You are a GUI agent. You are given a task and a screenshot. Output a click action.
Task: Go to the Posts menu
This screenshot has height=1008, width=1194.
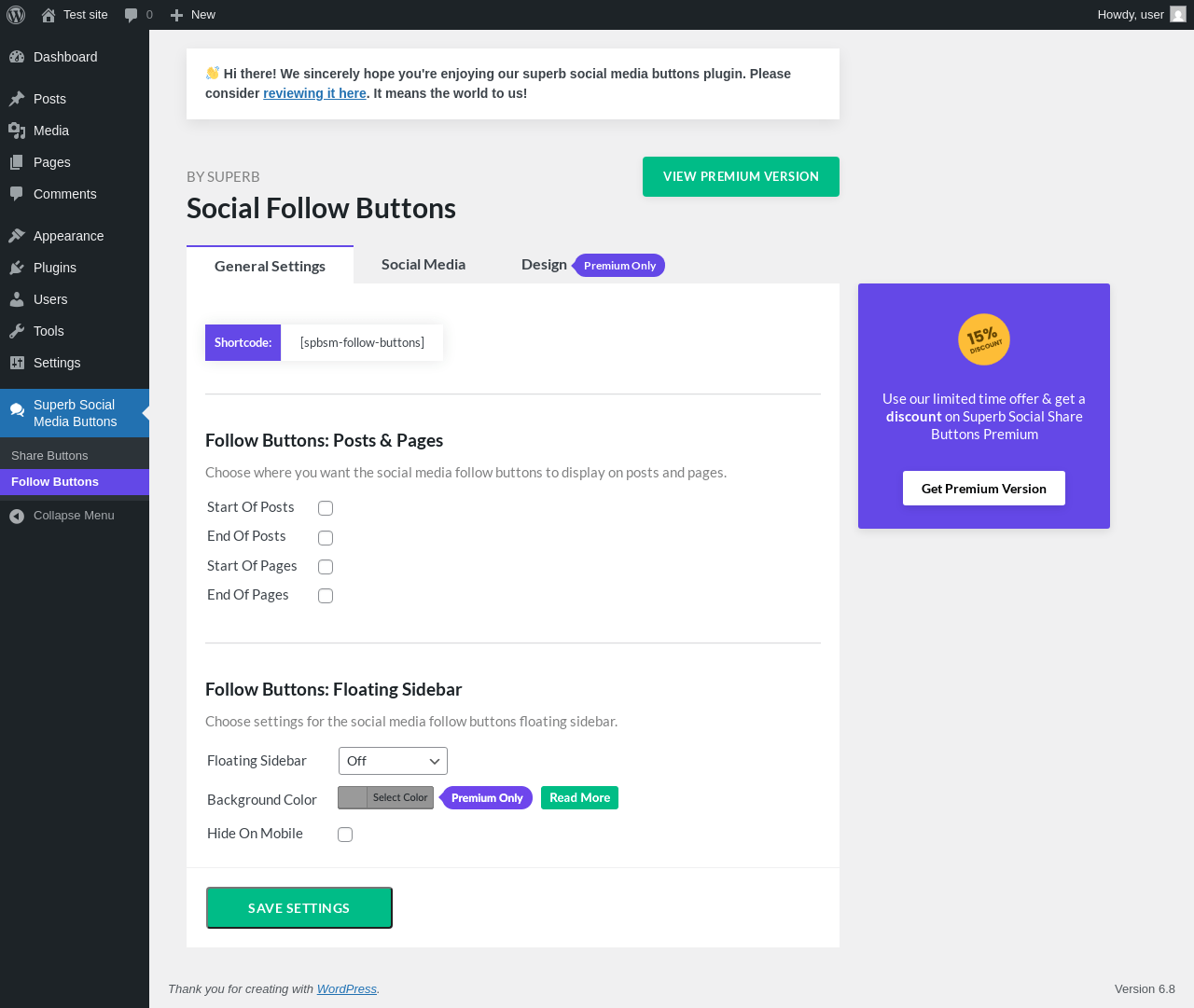(75, 99)
